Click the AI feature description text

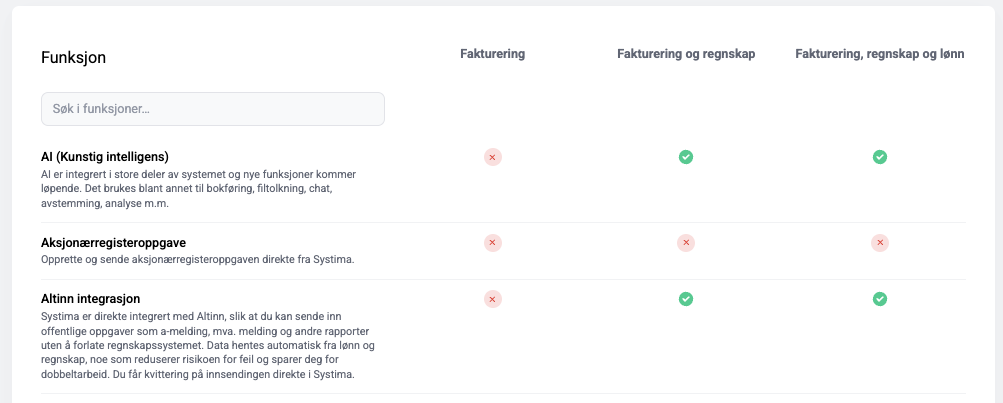coord(198,189)
